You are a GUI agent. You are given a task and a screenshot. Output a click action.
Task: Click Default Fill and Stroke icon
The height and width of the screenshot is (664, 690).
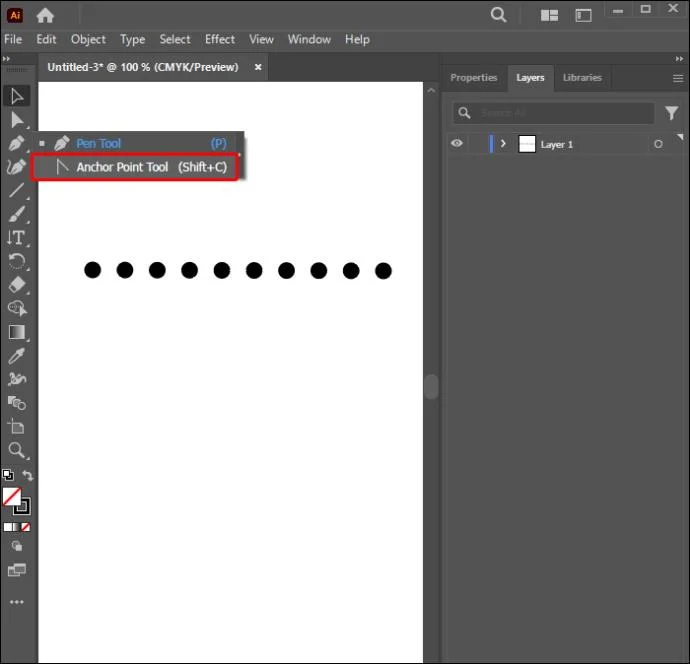[x=8, y=475]
